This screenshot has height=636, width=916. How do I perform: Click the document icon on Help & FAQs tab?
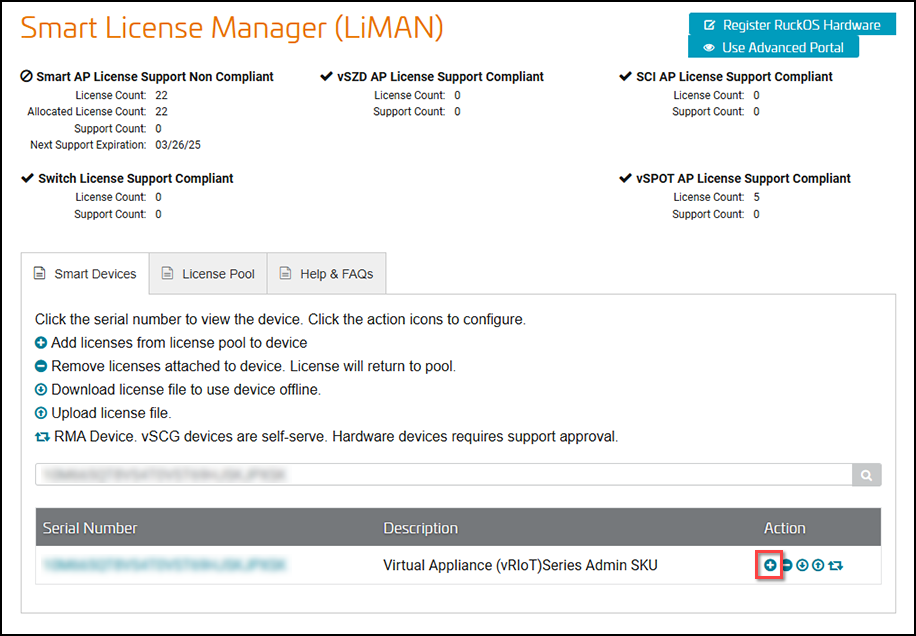pyautogui.click(x=285, y=273)
